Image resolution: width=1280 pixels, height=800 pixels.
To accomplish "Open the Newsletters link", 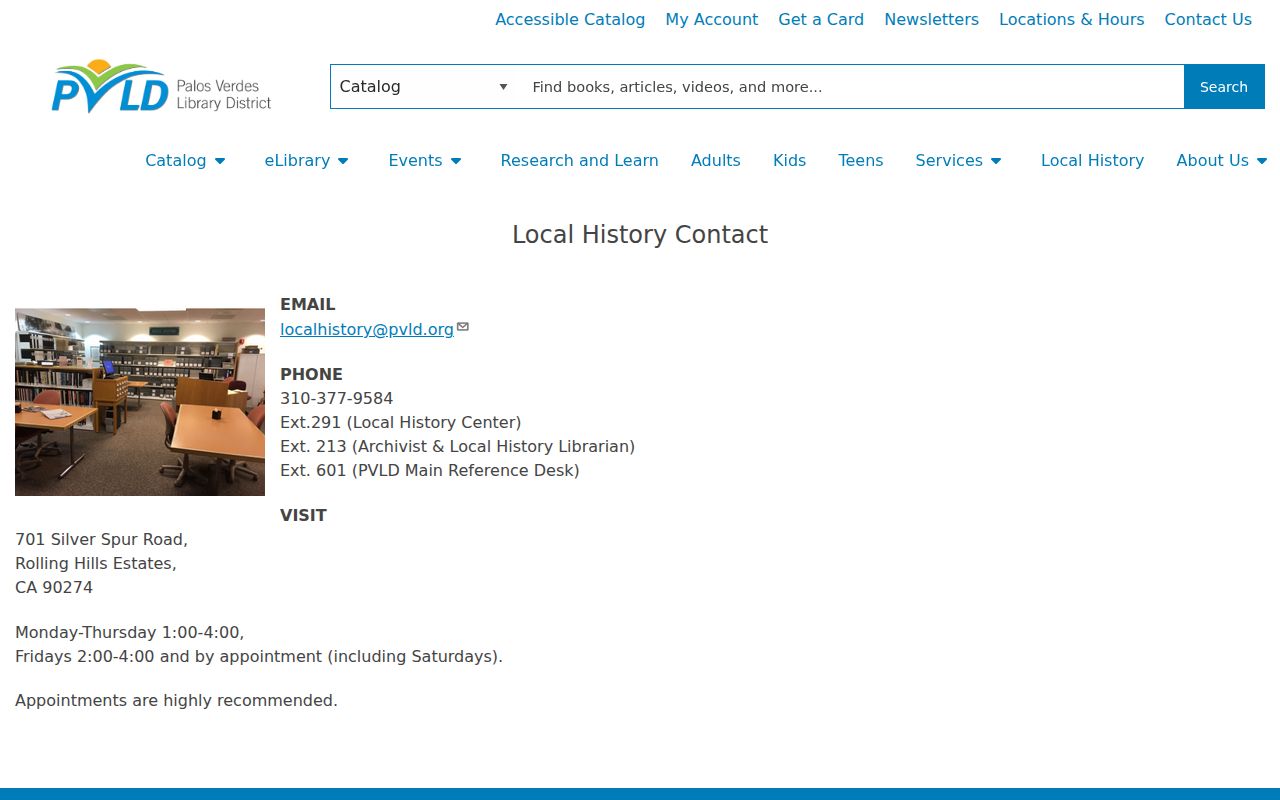I will click(932, 19).
